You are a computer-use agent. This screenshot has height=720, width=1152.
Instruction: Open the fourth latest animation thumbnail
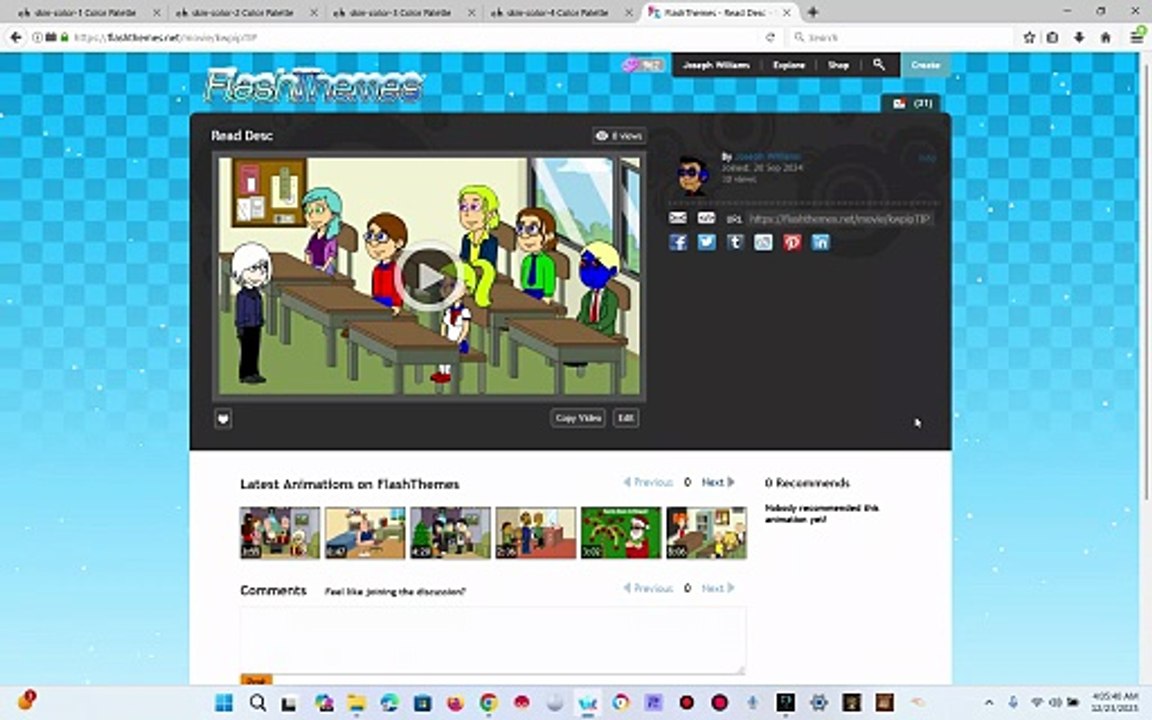[x=536, y=533]
